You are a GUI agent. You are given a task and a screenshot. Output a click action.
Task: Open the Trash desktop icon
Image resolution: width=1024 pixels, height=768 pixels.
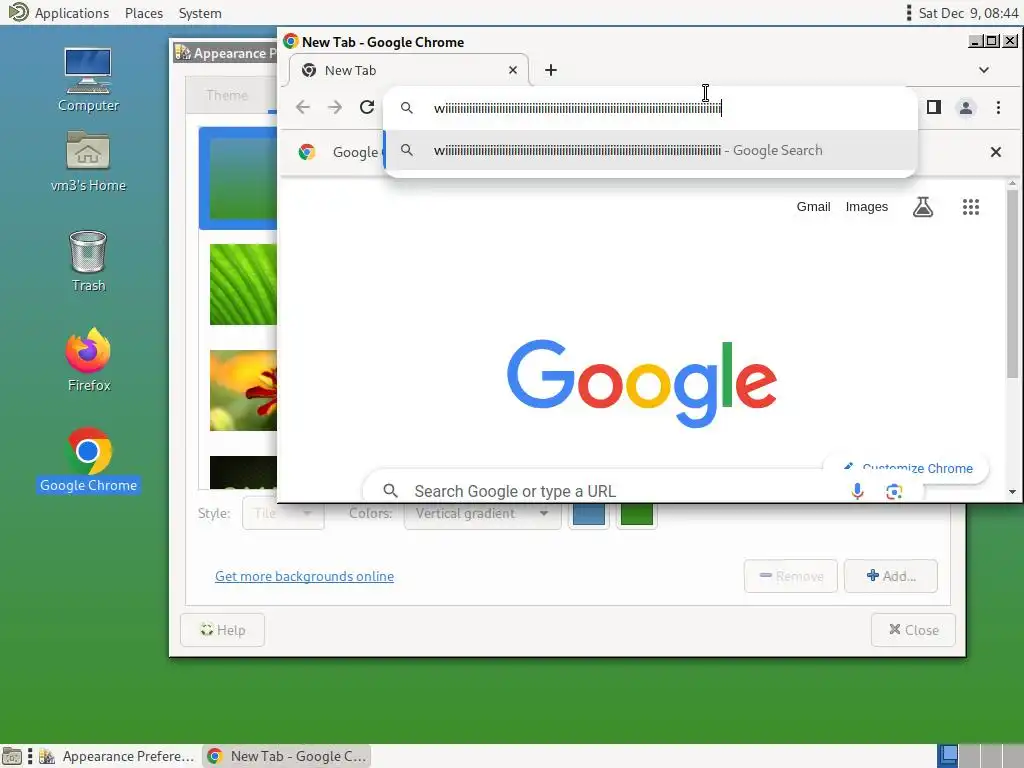88,261
